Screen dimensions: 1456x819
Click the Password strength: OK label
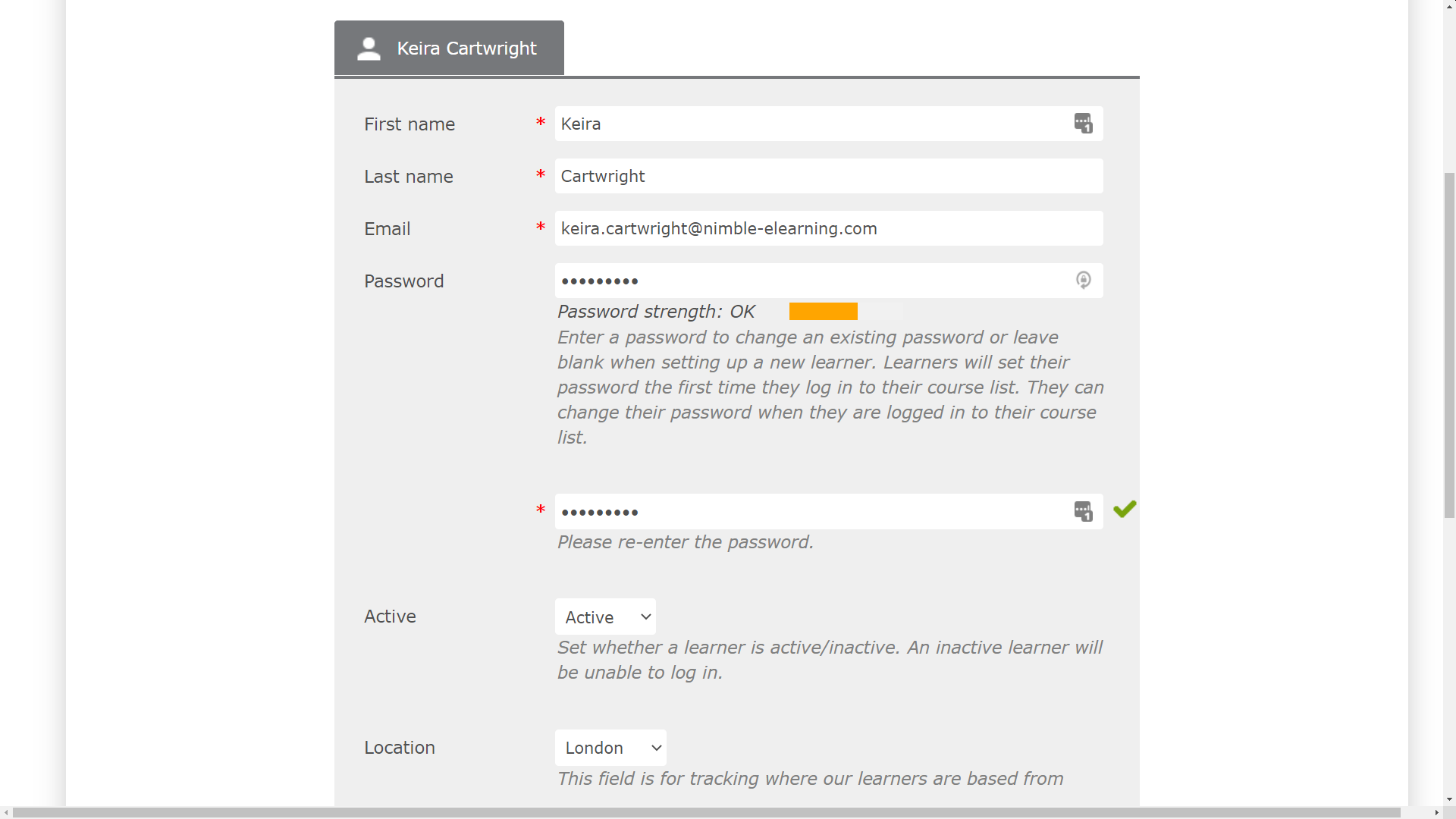pos(656,312)
